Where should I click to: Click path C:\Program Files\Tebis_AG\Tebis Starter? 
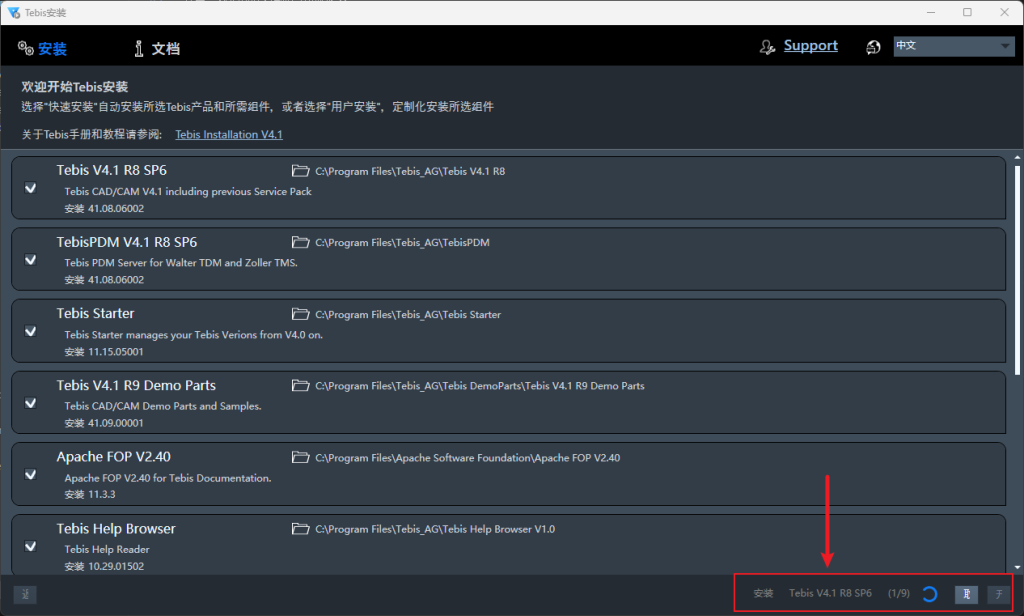tap(408, 315)
